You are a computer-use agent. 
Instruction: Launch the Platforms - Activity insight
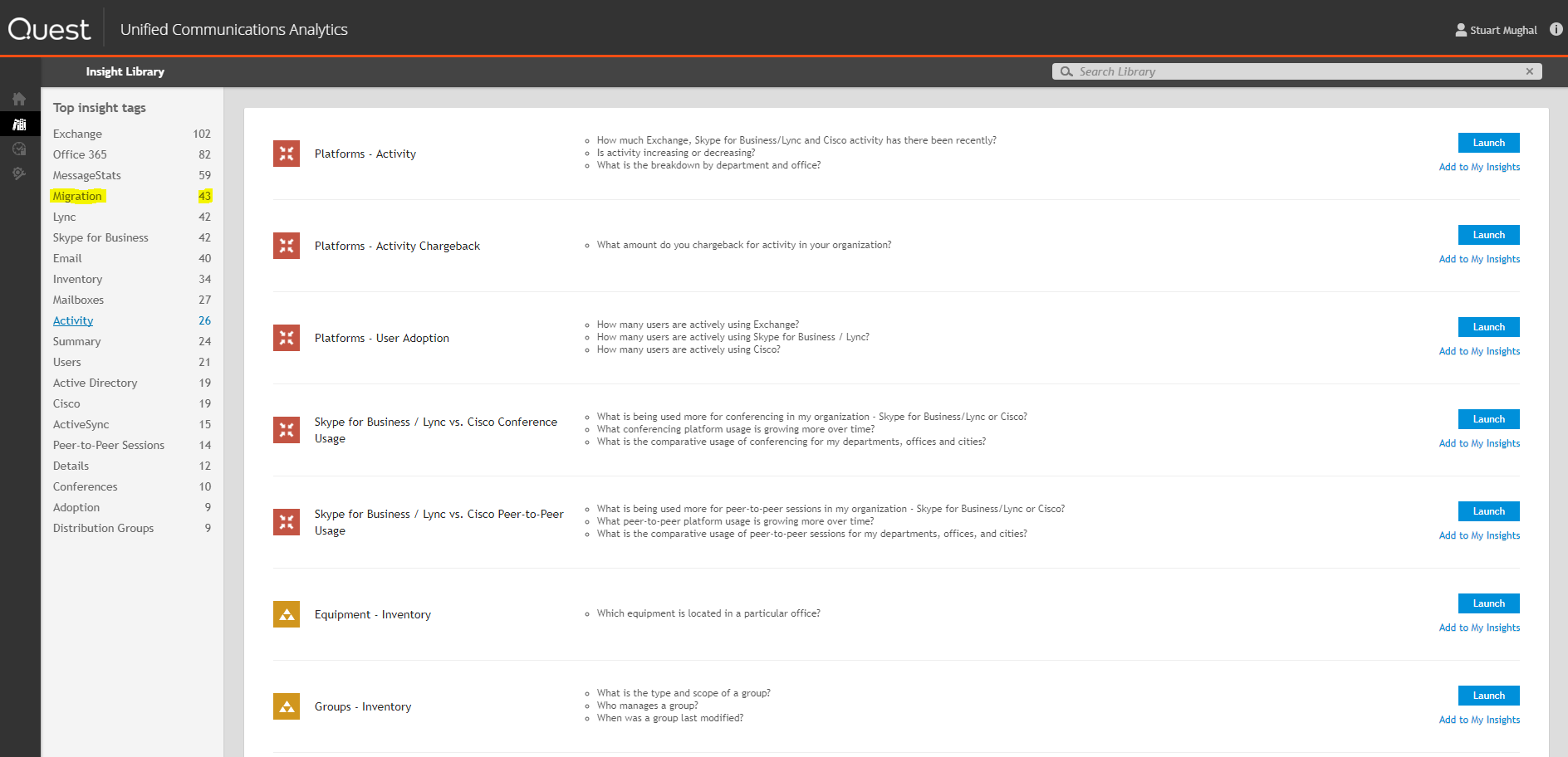(1488, 143)
